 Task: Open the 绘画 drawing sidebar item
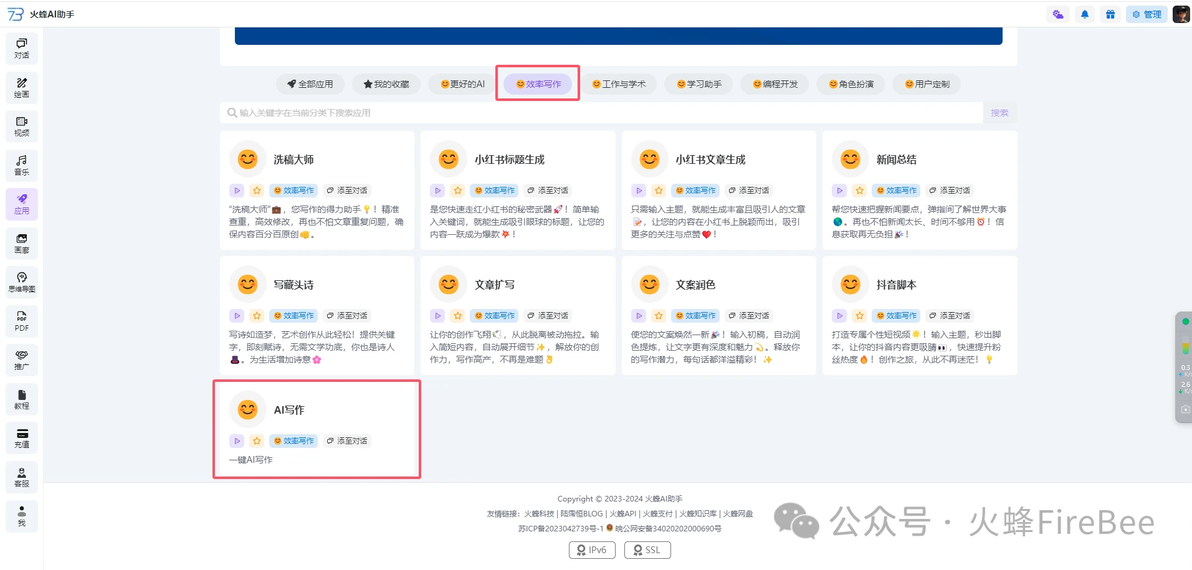[21, 87]
